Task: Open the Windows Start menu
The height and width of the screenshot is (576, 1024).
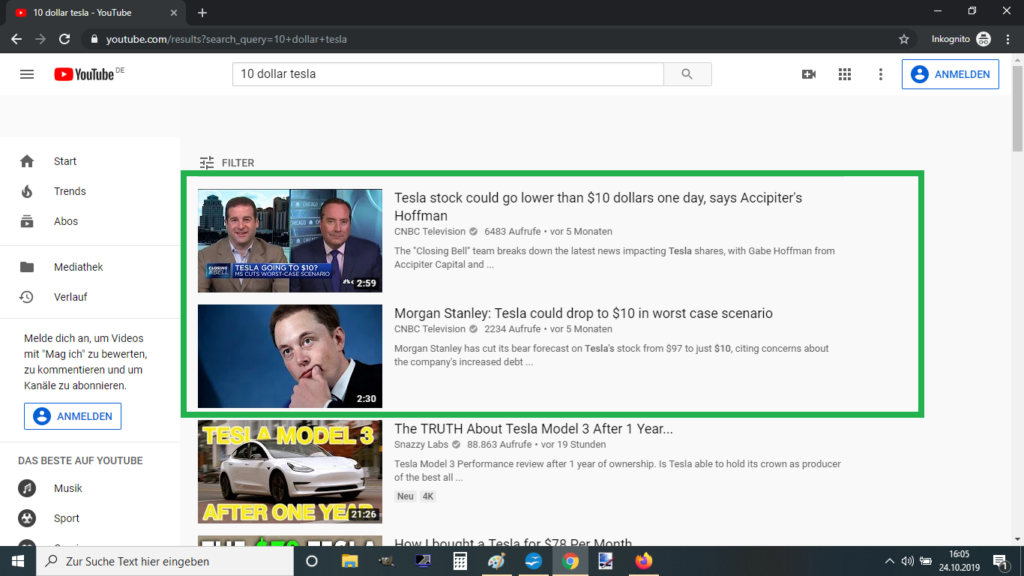Action: click(18, 561)
